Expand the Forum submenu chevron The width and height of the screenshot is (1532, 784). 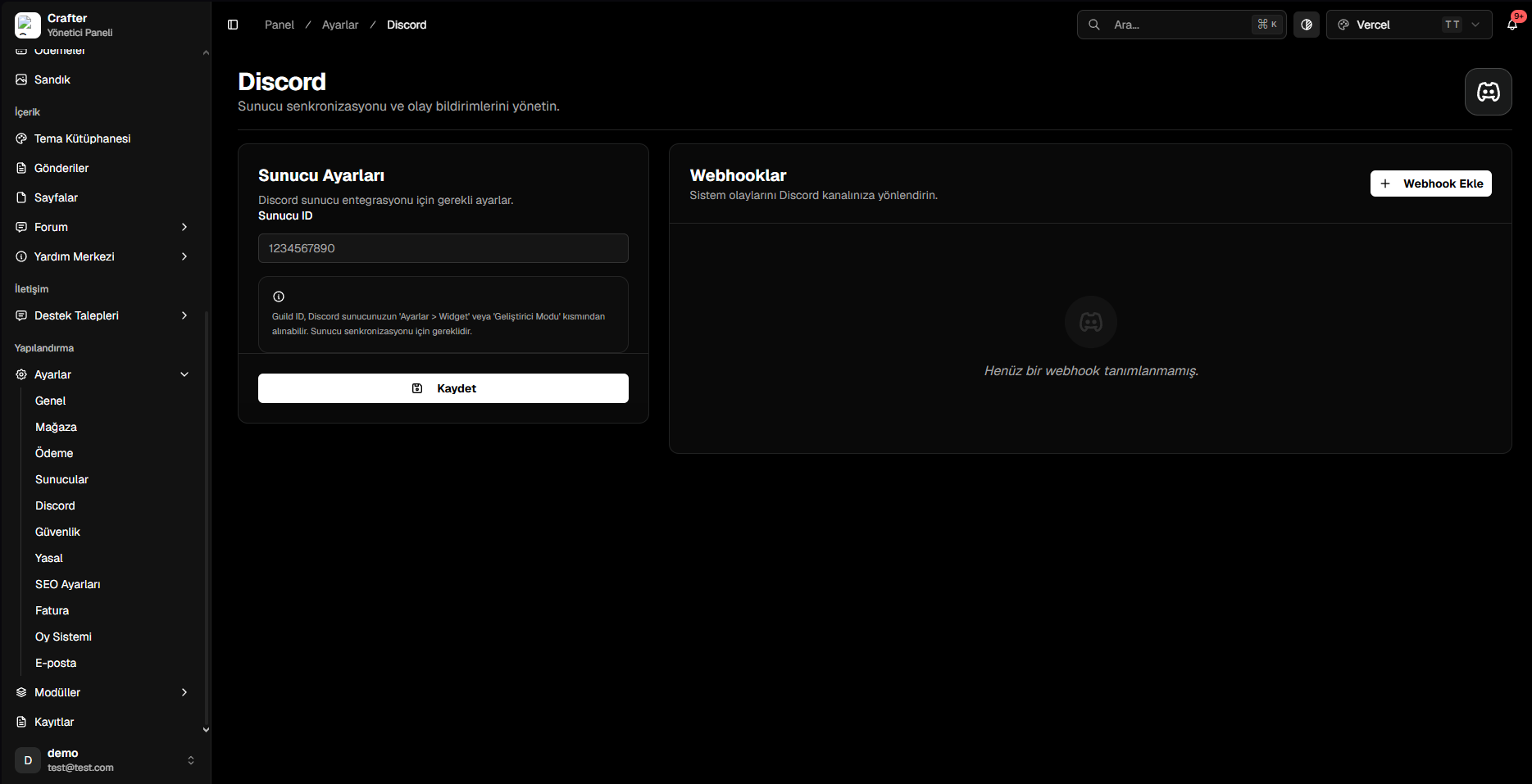[184, 227]
